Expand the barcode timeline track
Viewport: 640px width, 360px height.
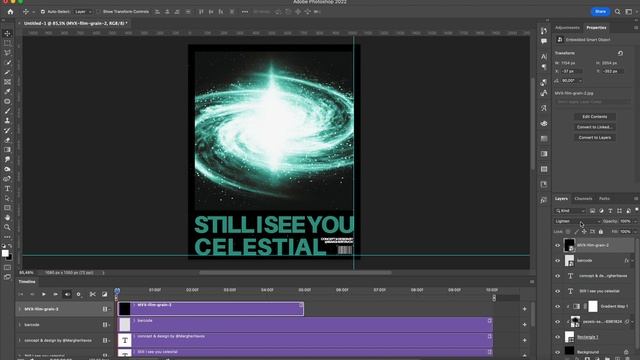20,325
